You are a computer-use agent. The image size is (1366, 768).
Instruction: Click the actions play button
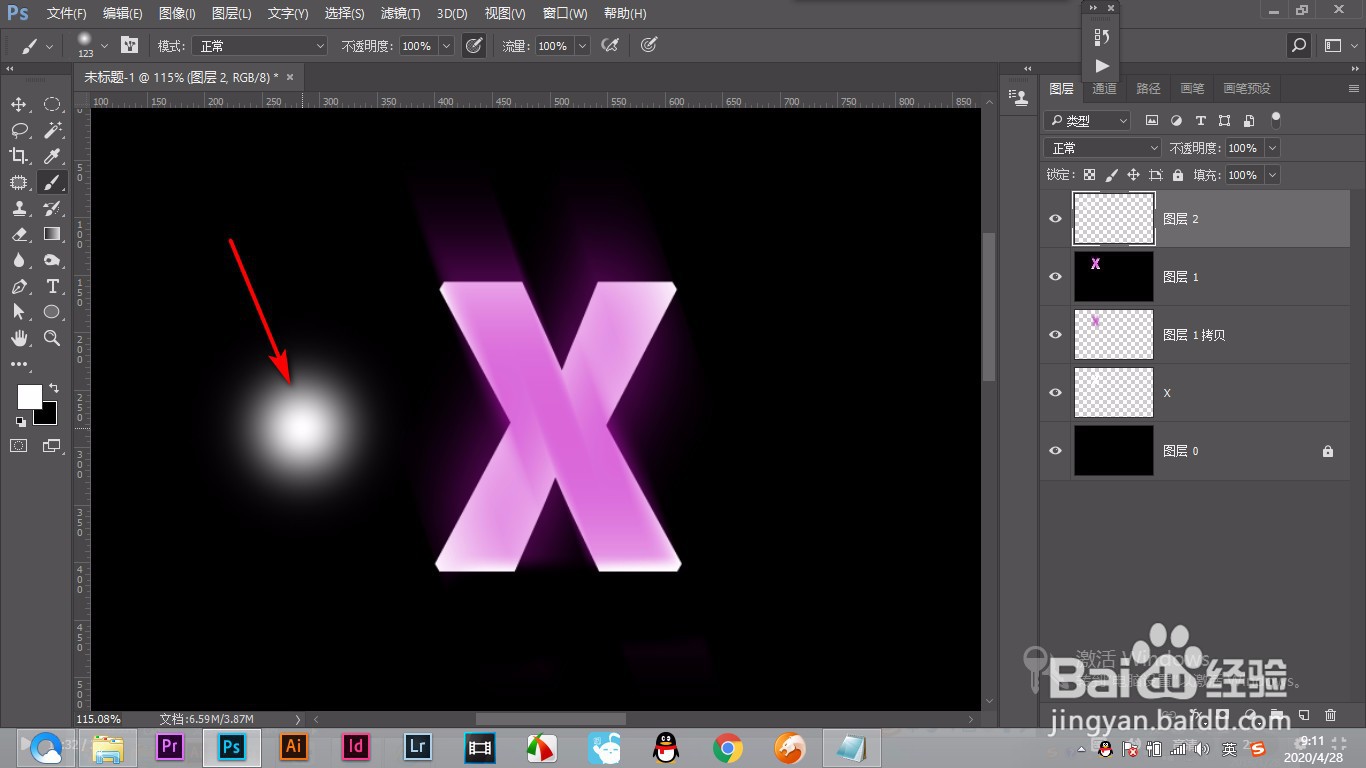tap(1101, 66)
